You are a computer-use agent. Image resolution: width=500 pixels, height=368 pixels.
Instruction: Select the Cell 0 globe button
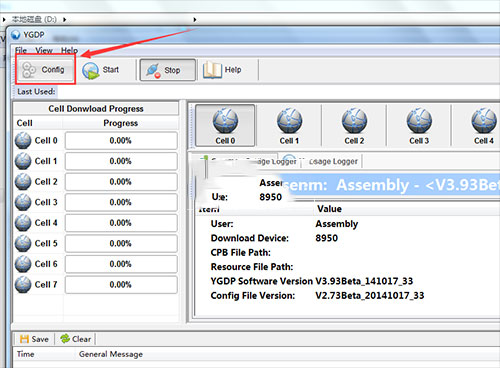[225, 125]
